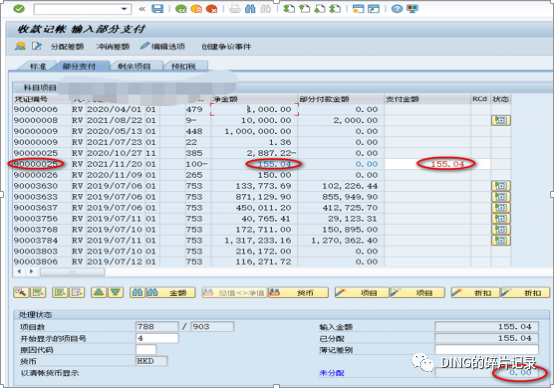Click the Last Page navigation icon

click(x=335, y=9)
